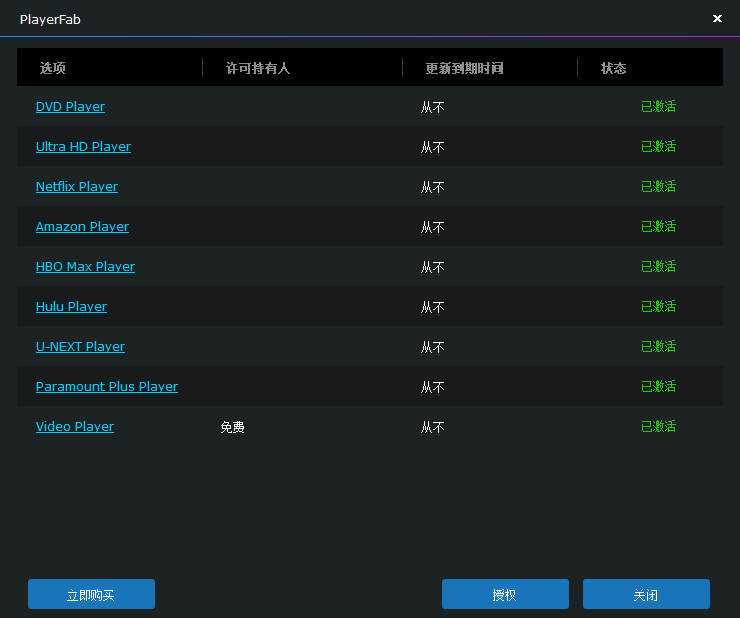Select the Amazon Player link
740x618 pixels.
pos(82,227)
